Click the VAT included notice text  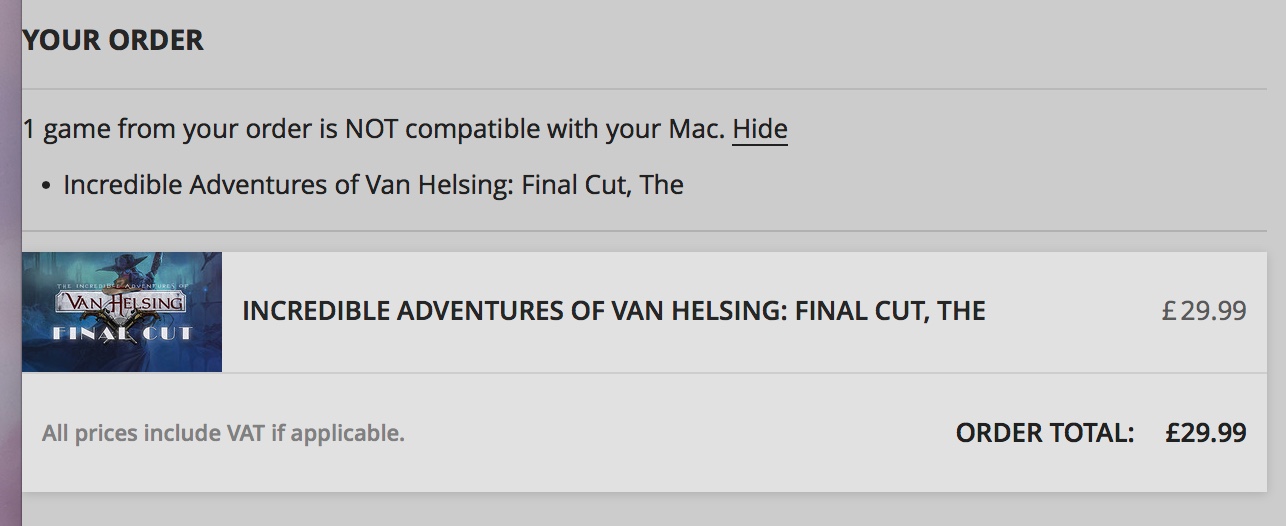[223, 434]
